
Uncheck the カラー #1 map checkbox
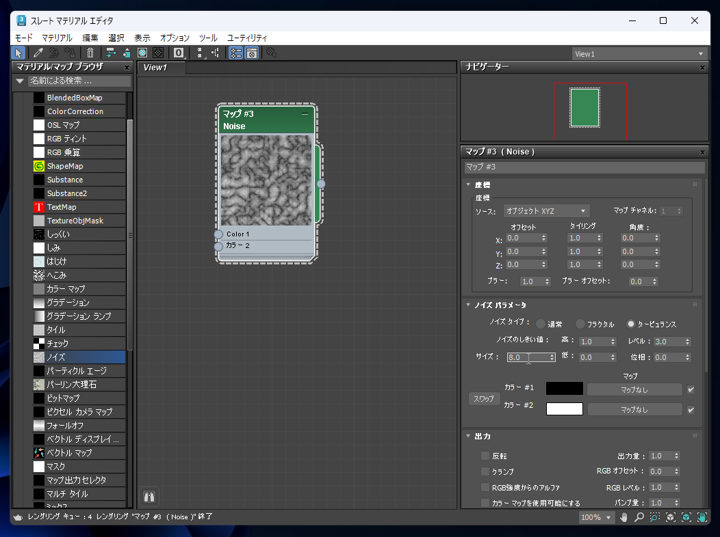point(691,390)
